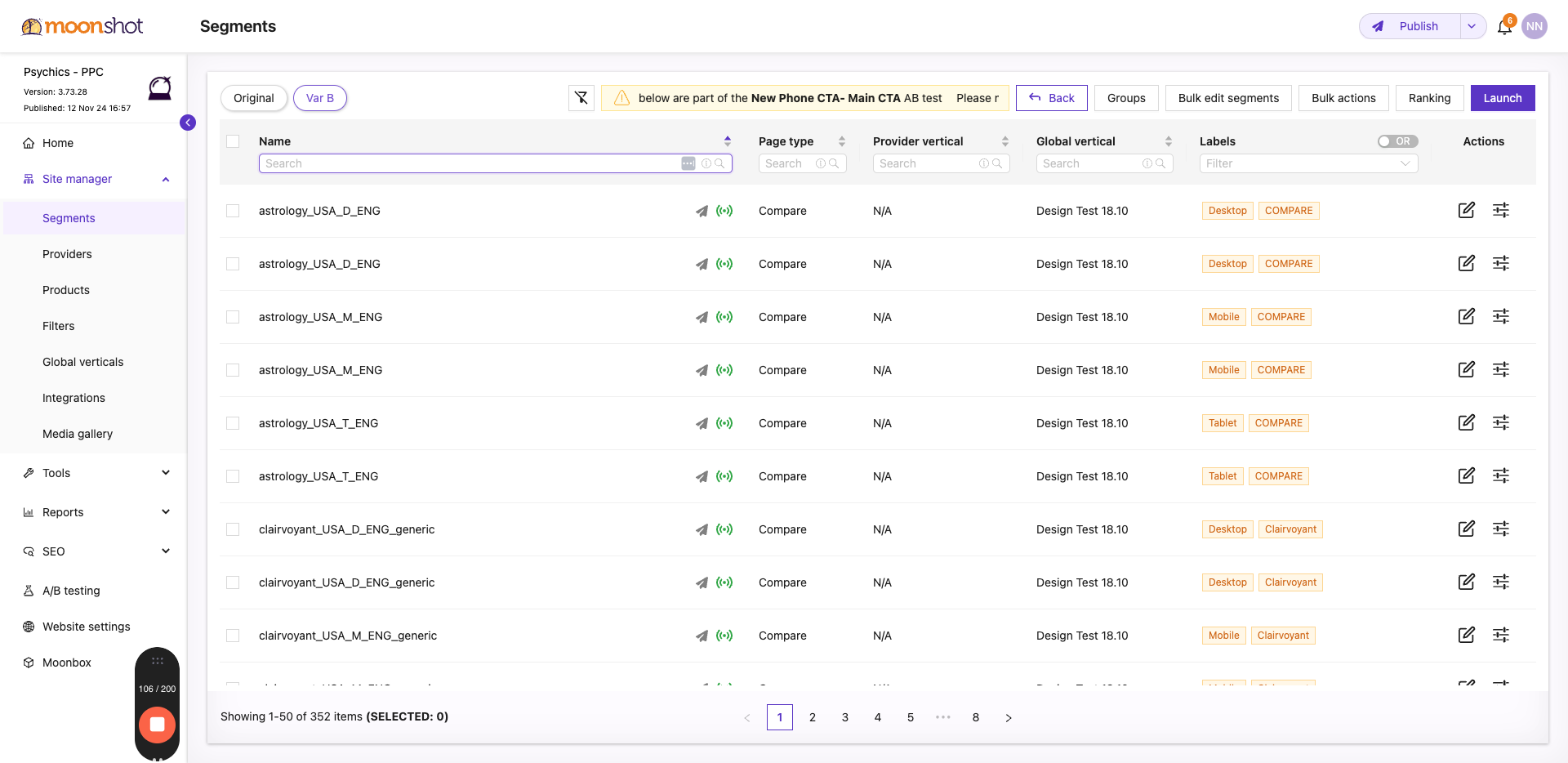This screenshot has width=1568, height=763.
Task: Check the second astrology_USA_T_ENG row checkbox
Action: [233, 476]
